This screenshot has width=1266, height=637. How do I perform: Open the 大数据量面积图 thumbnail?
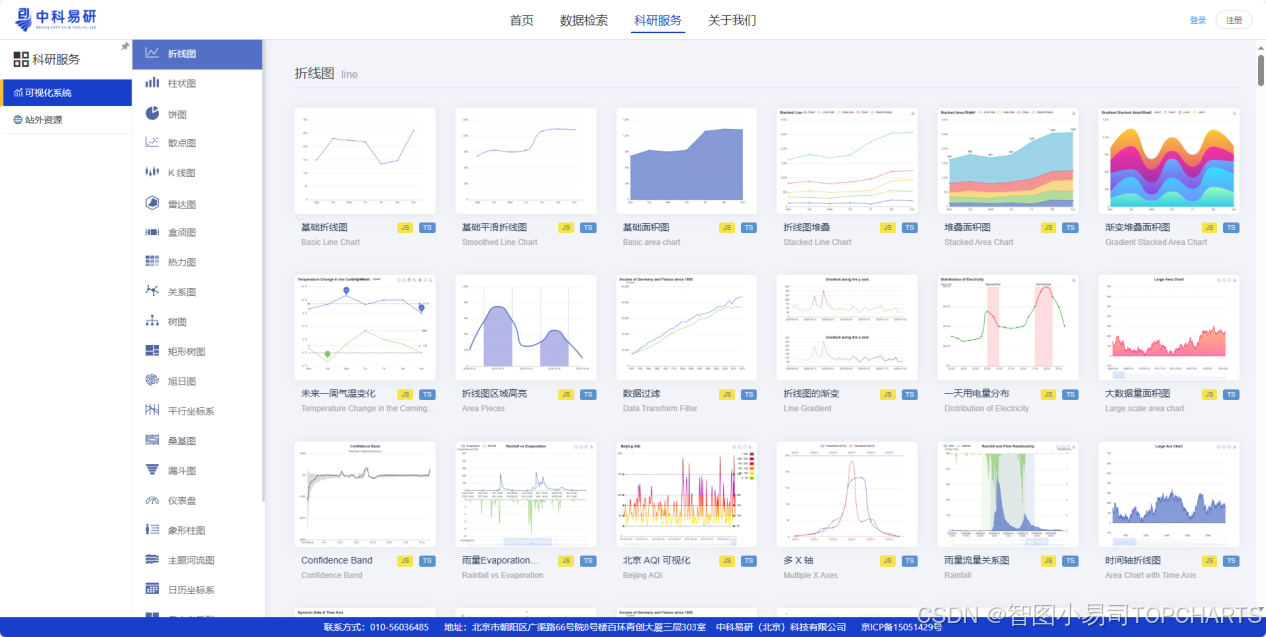tap(1169, 328)
